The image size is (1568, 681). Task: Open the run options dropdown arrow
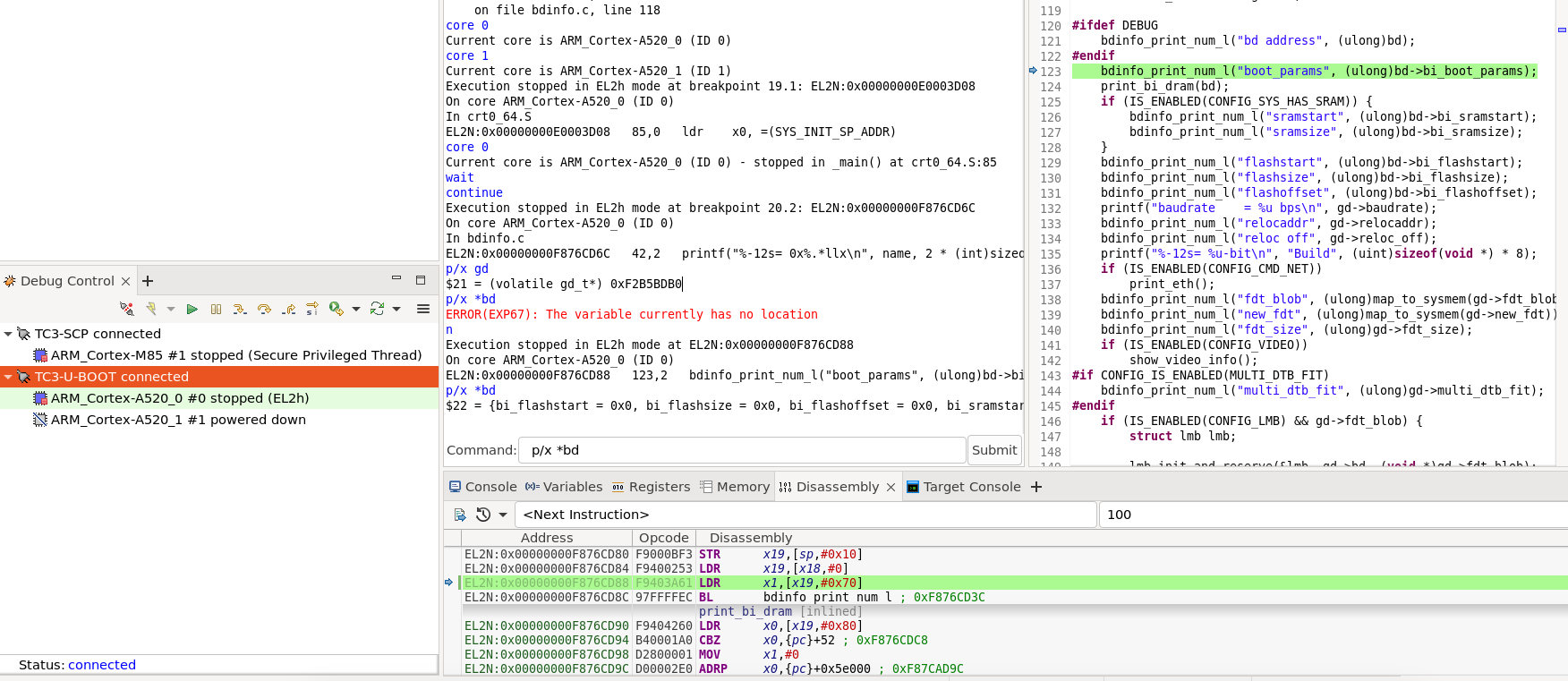tap(356, 310)
